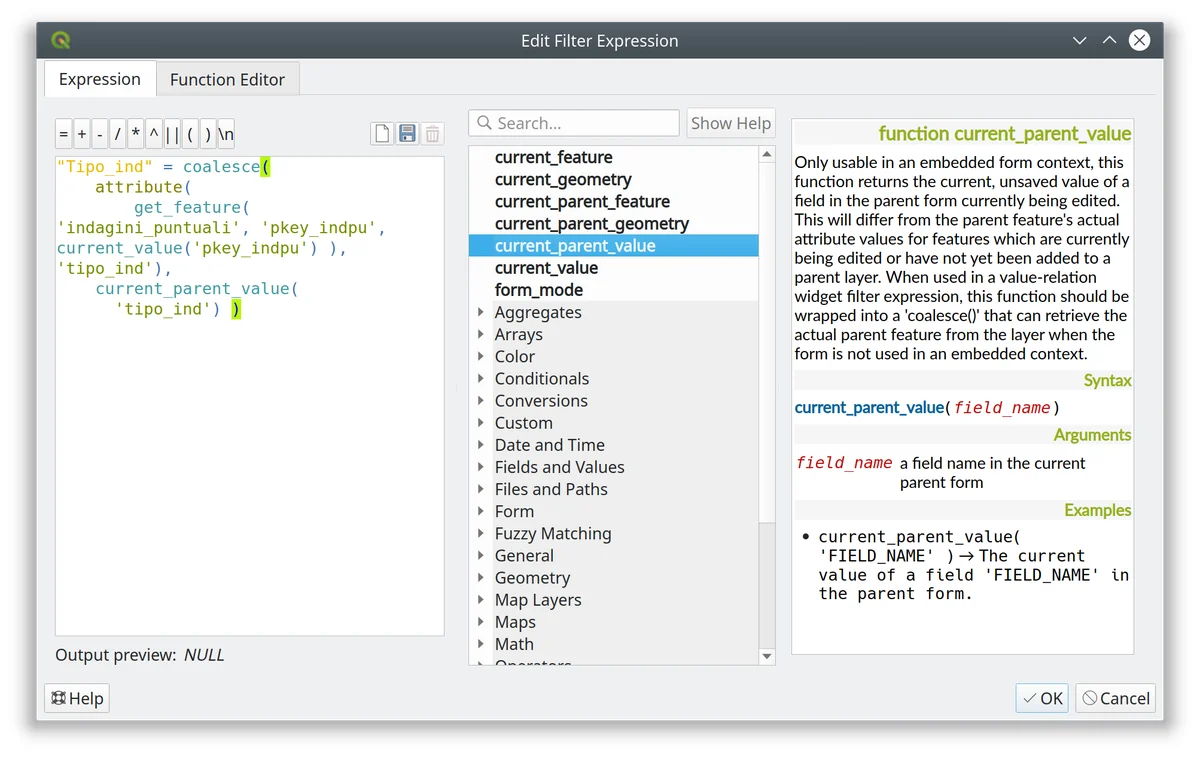Click the QGIS logo in the title bar
Screen dimensions: 1200x757
[61, 41]
